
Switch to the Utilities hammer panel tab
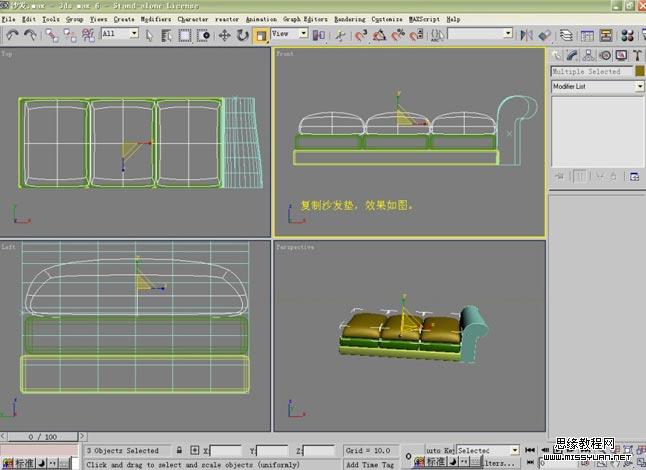(x=637, y=55)
